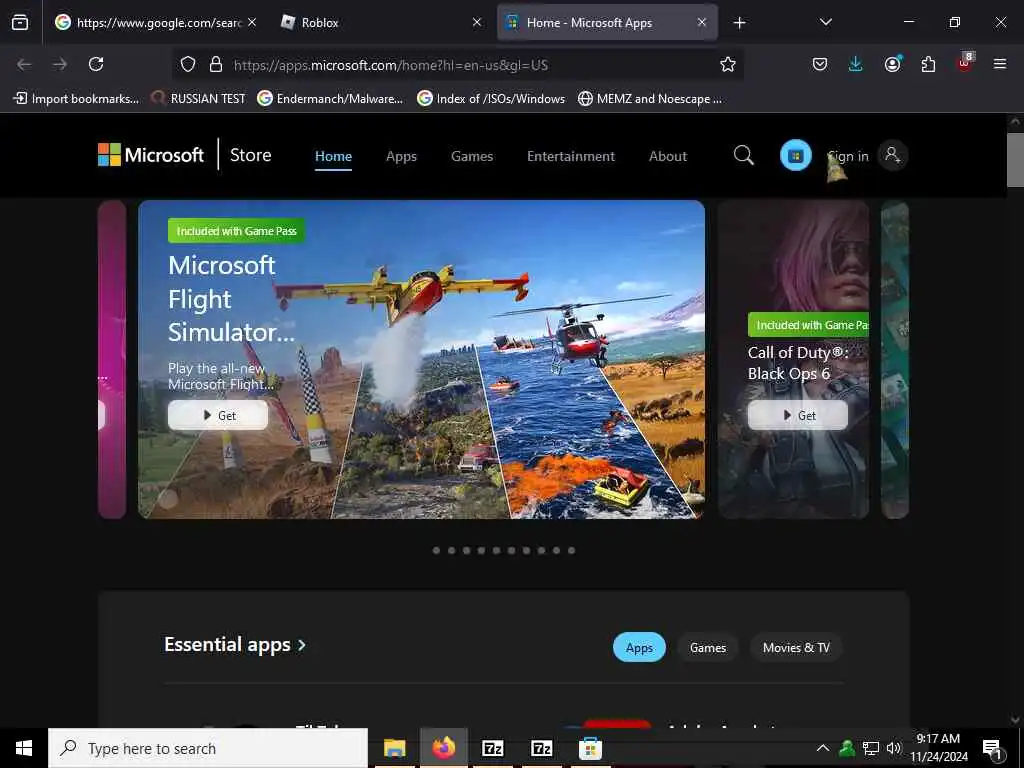Click the network tray icon

pyautogui.click(x=871, y=748)
